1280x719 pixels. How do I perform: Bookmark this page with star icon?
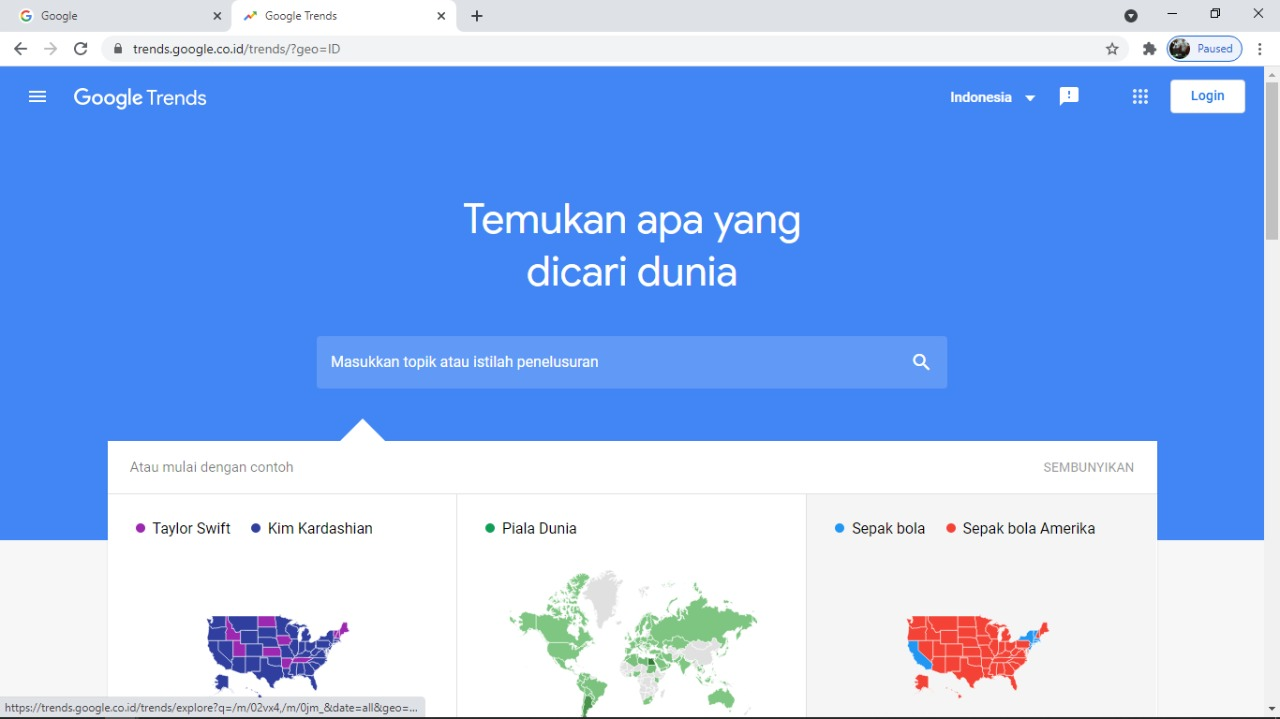(1112, 48)
